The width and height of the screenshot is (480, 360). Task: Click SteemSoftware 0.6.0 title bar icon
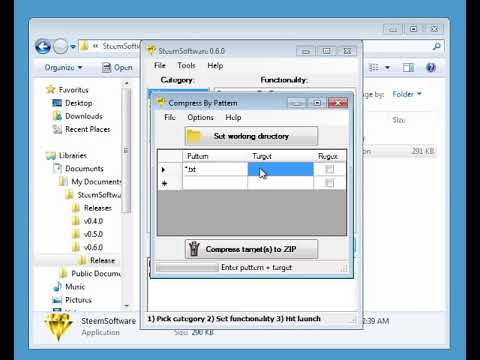click(x=152, y=50)
